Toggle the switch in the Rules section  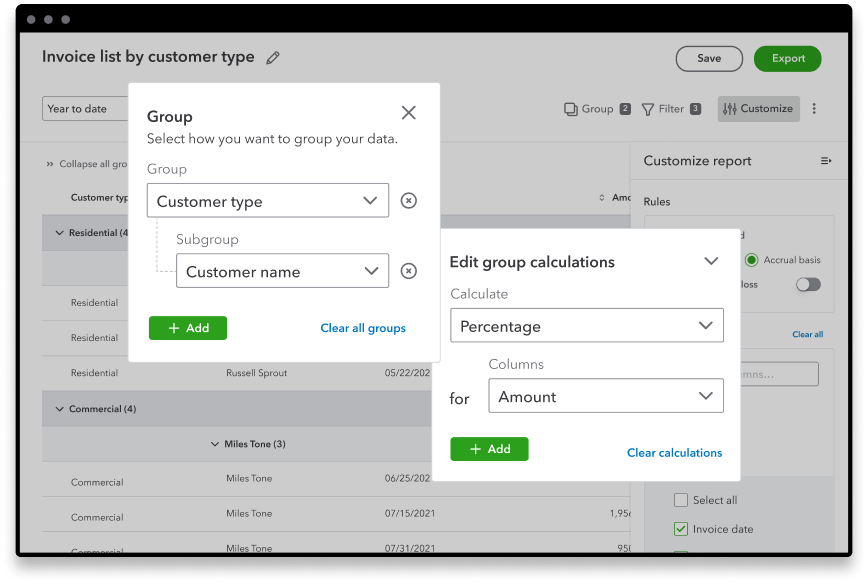click(x=808, y=285)
